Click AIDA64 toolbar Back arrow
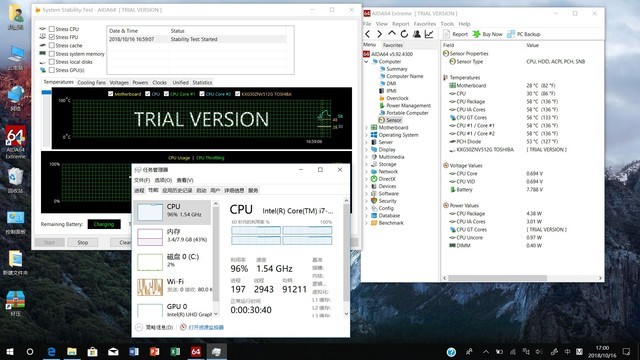This screenshot has width=640, height=360. pyautogui.click(x=368, y=34)
